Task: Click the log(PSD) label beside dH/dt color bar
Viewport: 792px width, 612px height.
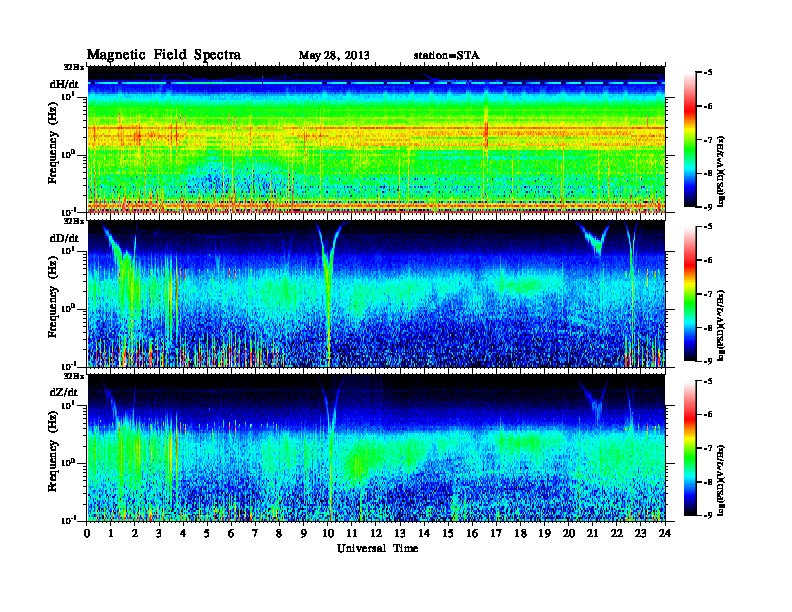Action: point(722,171)
